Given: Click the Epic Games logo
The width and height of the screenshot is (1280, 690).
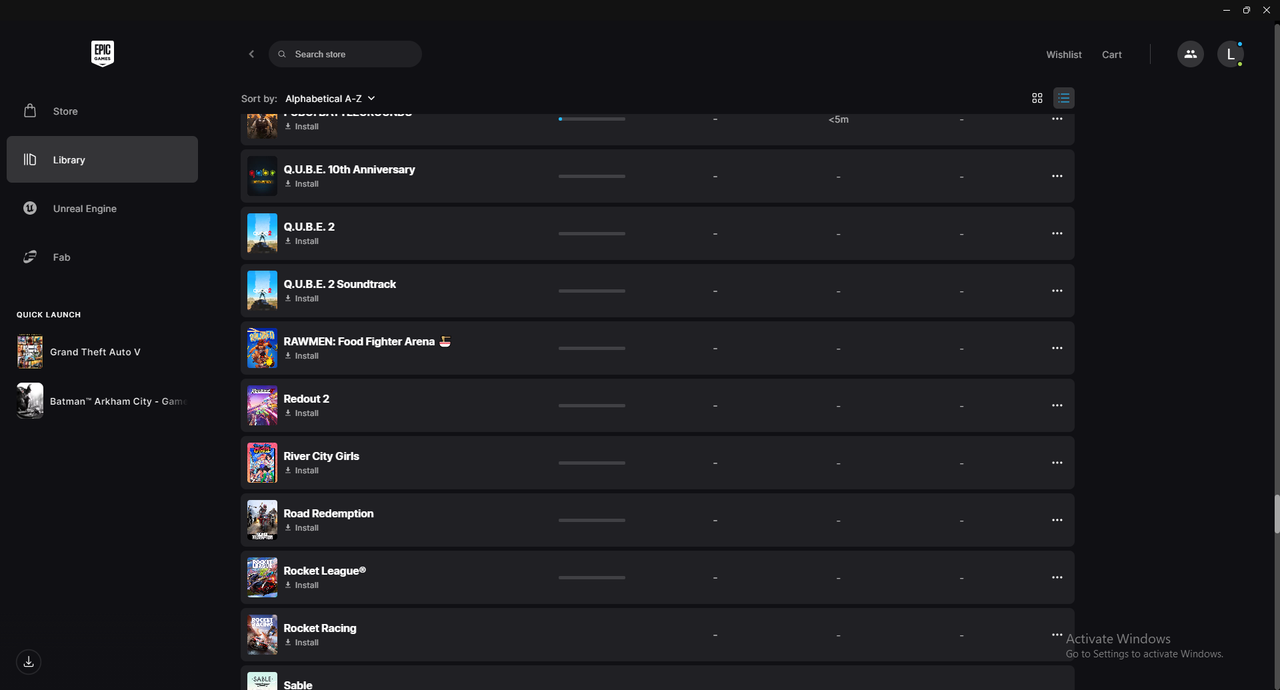Looking at the screenshot, I should pyautogui.click(x=102, y=54).
